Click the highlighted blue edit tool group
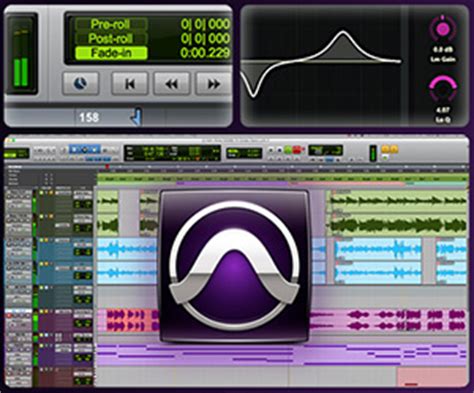Screen dimensions: 474x393 coord(85,149)
